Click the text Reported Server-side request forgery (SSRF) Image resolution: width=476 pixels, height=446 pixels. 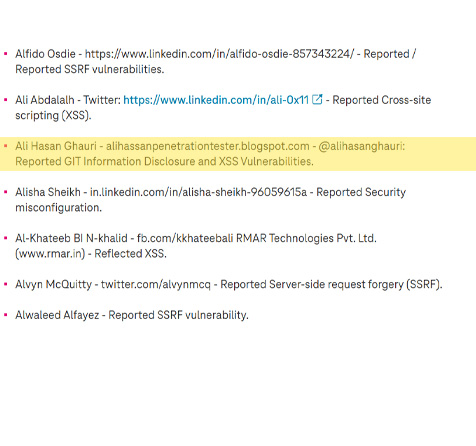point(331,285)
